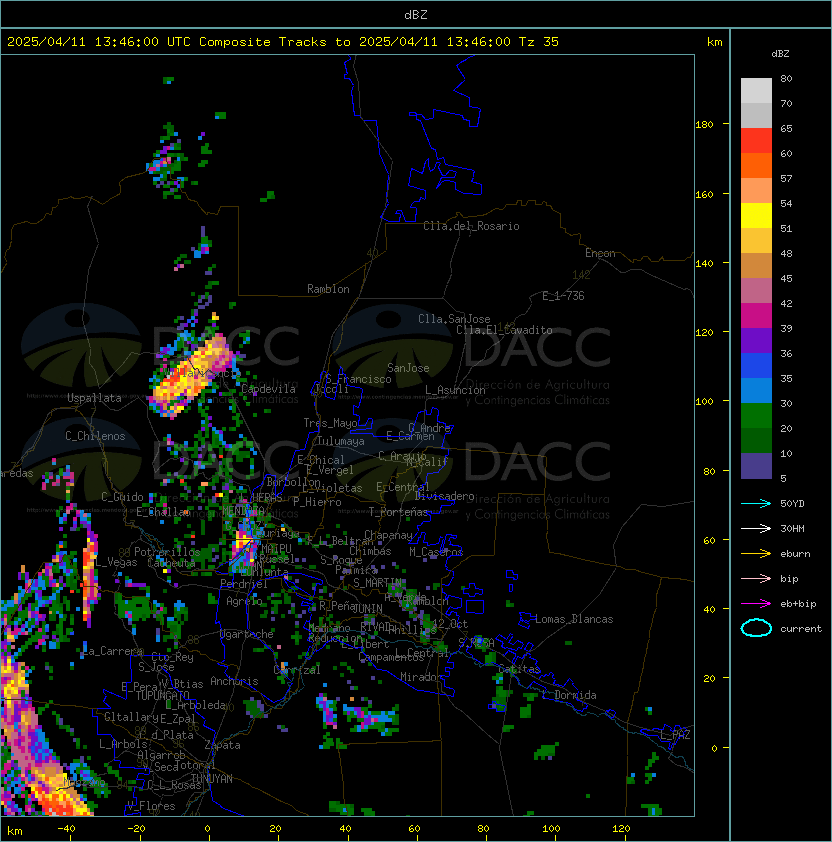Click the 'Lomas_Blancas' map label
832x842 pixels.
click(x=574, y=619)
